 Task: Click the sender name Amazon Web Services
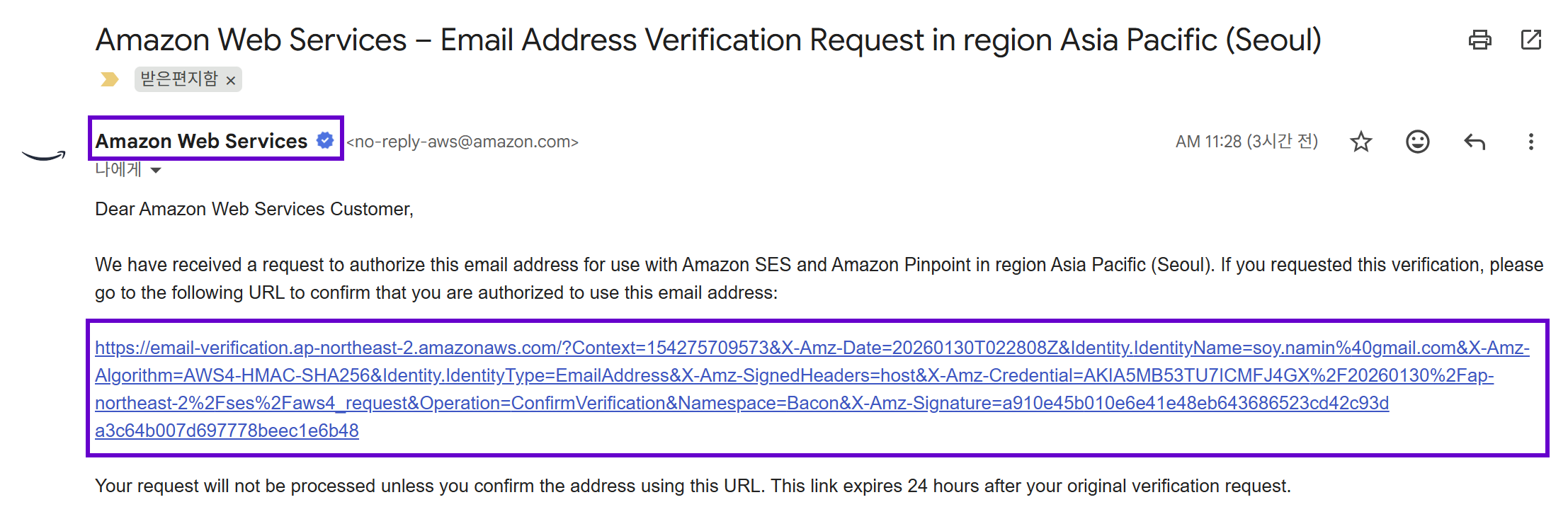click(x=201, y=141)
